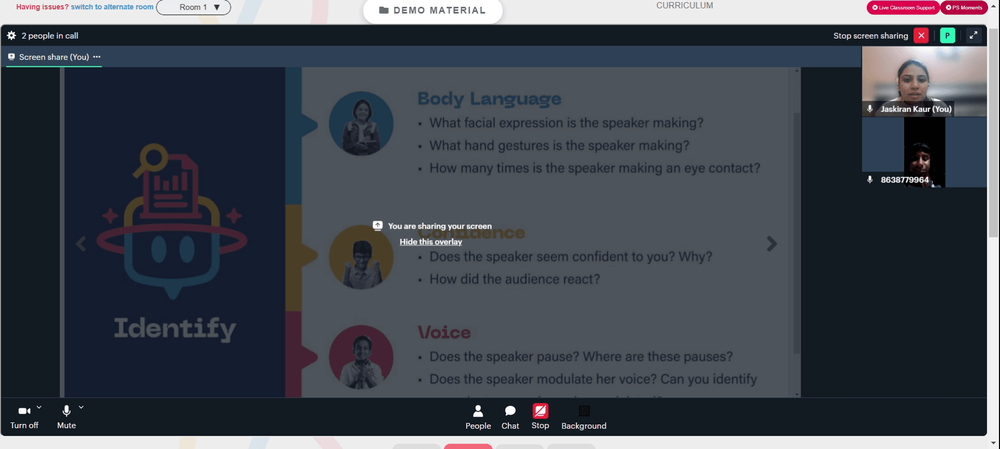Open Background effects
This screenshot has width=1000, height=449.
click(x=584, y=418)
